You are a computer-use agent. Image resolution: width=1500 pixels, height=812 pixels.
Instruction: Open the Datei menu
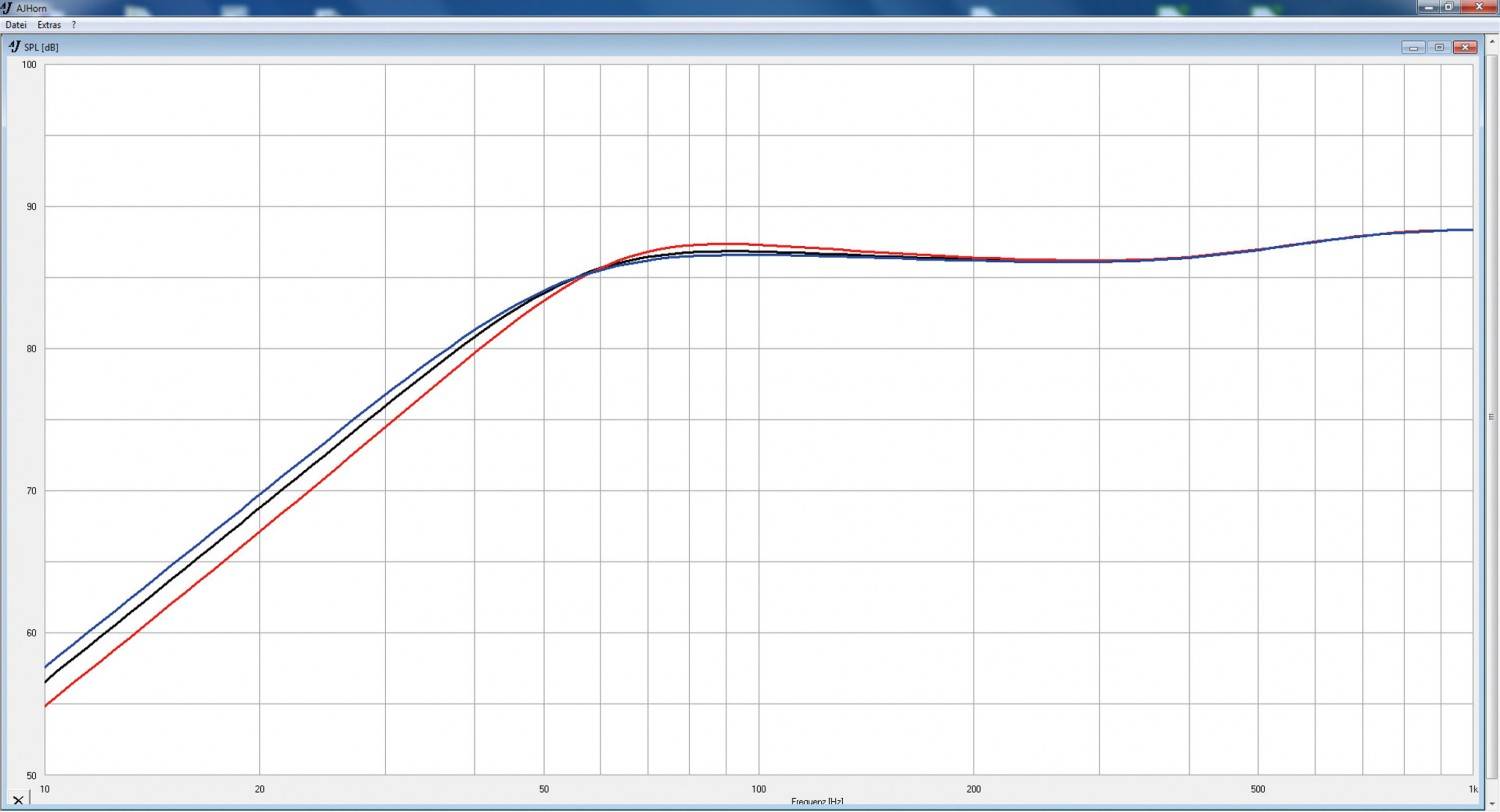tap(16, 24)
